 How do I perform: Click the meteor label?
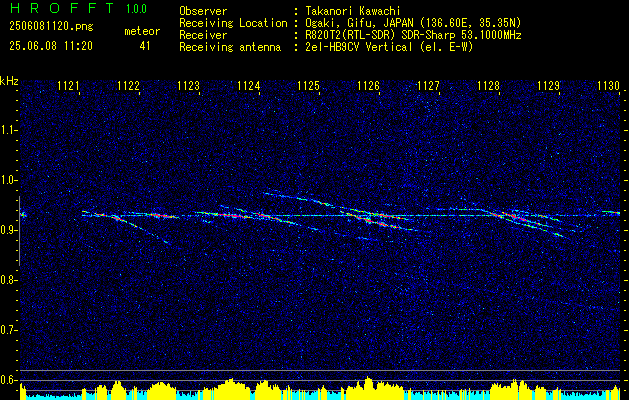(142, 31)
